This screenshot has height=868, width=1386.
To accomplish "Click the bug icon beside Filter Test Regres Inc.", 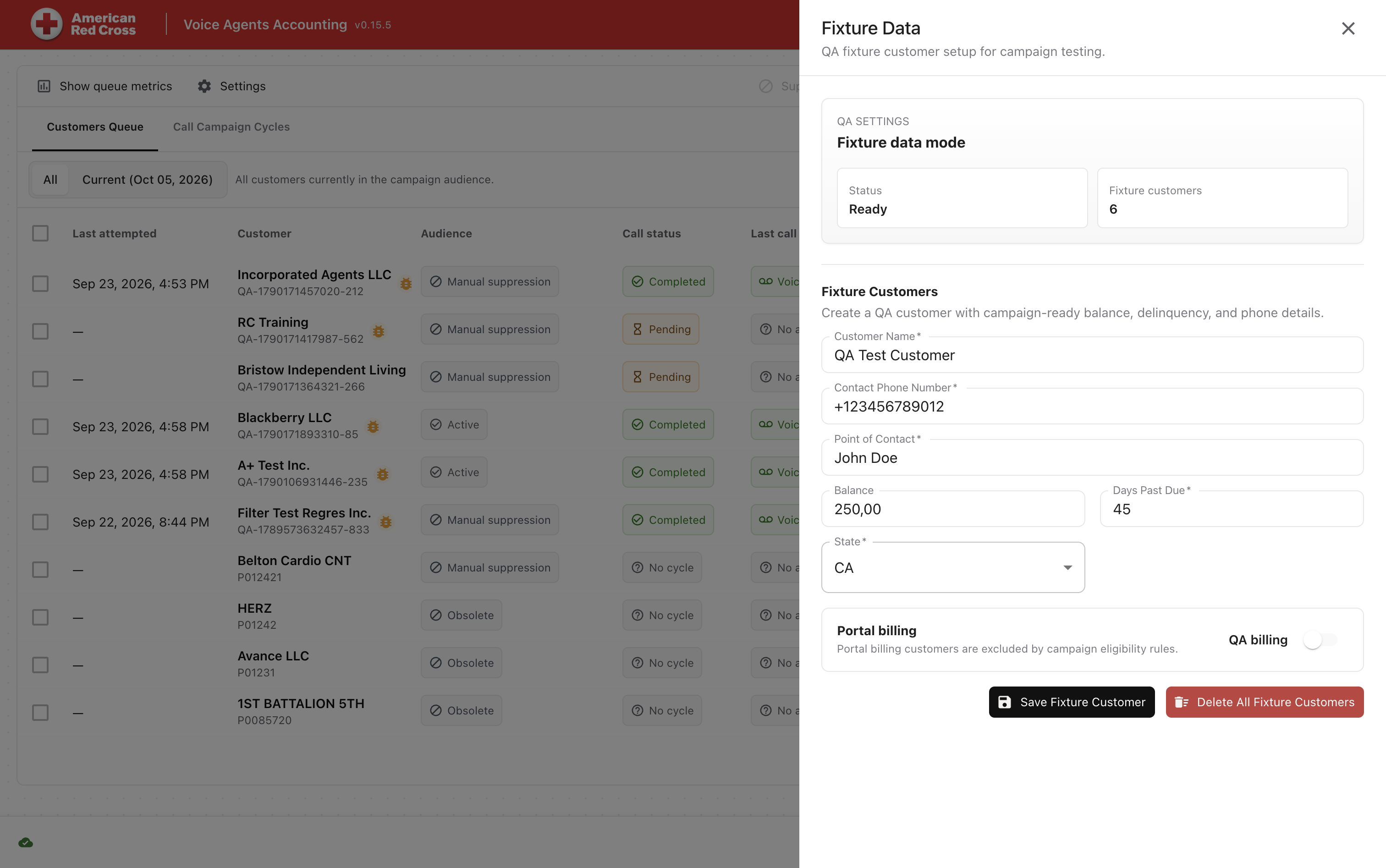I will [x=386, y=522].
